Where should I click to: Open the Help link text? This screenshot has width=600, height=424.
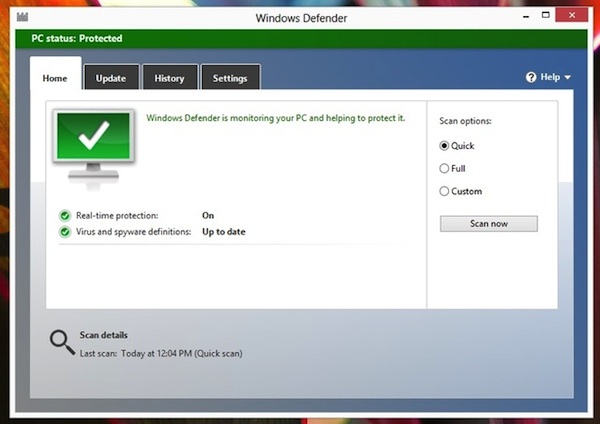(550, 77)
